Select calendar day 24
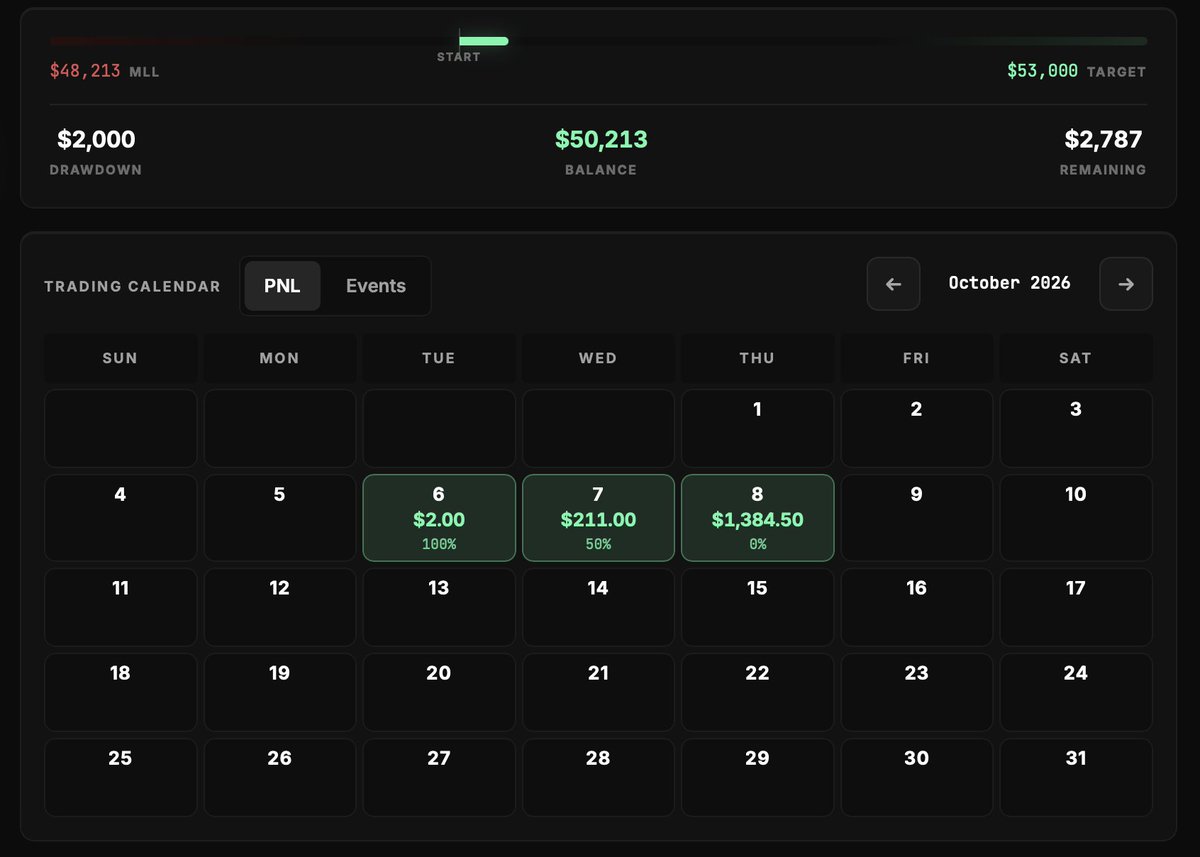 (x=1076, y=692)
